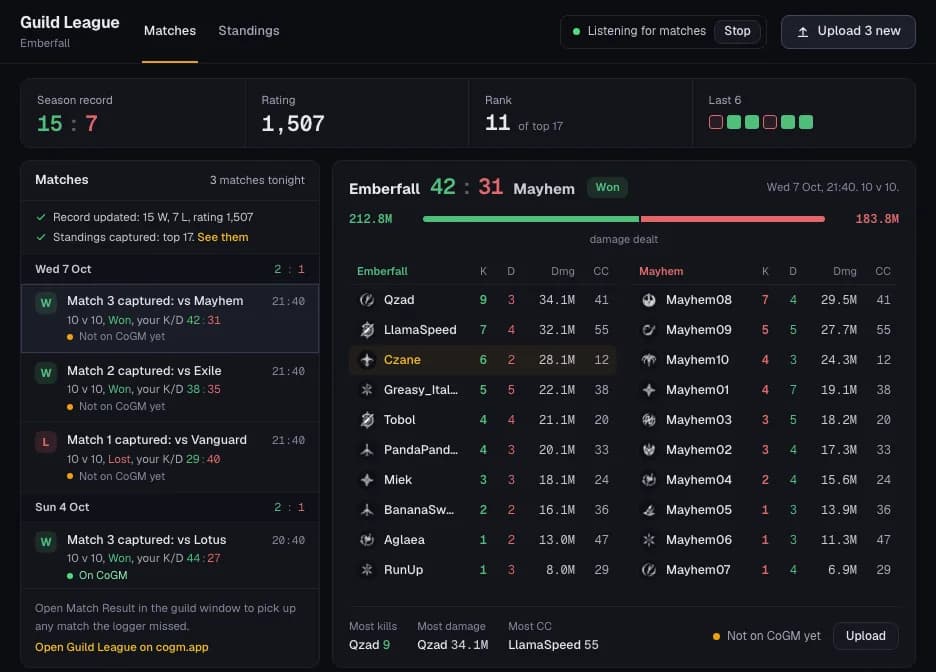This screenshot has width=936, height=672.
Task: Select Match 2 captured vs Exile
Action: 170,388
